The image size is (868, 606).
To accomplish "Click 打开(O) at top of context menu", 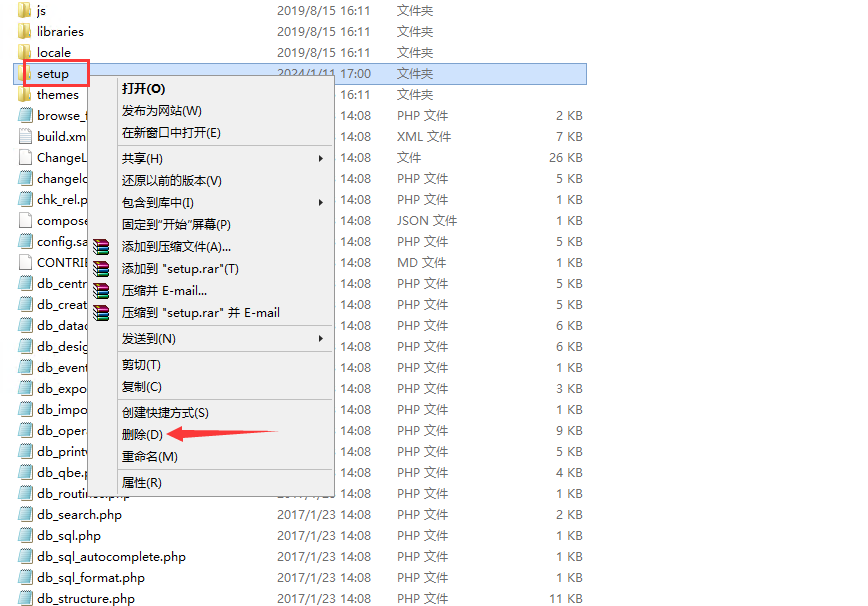I will [143, 89].
